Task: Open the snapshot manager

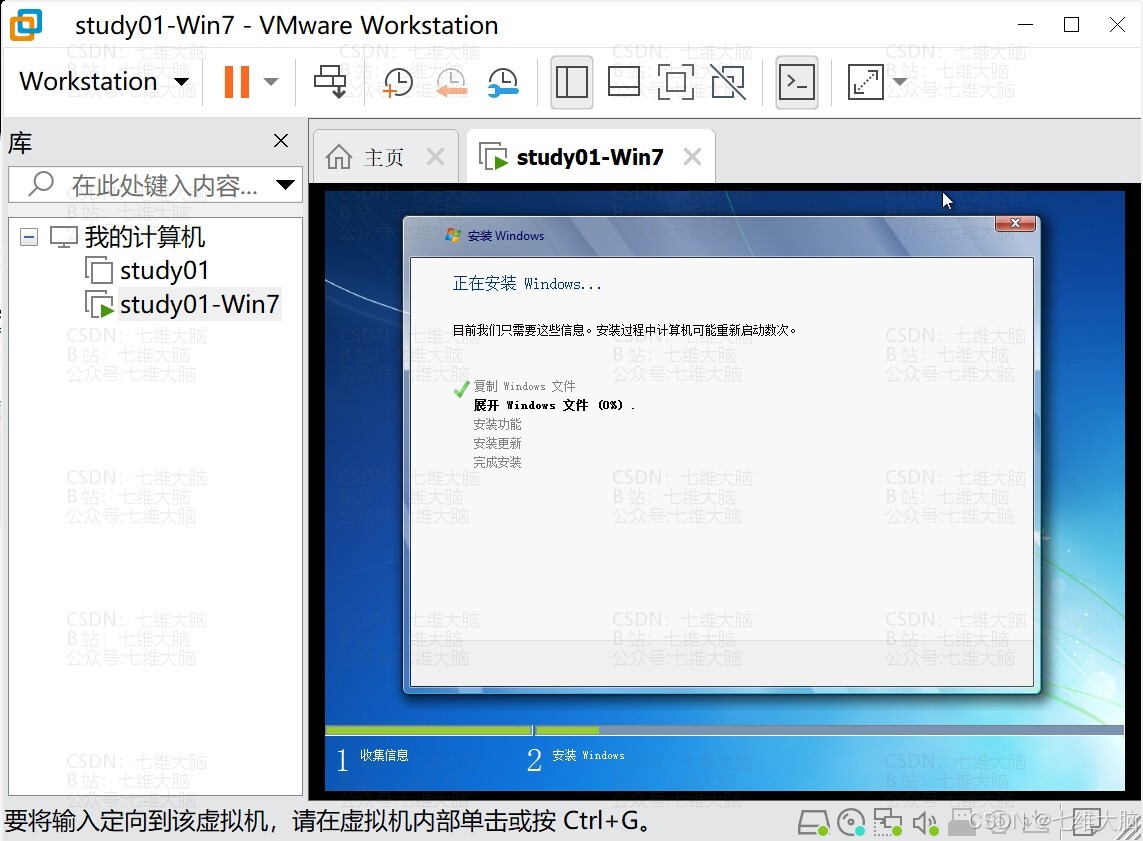Action: [503, 82]
